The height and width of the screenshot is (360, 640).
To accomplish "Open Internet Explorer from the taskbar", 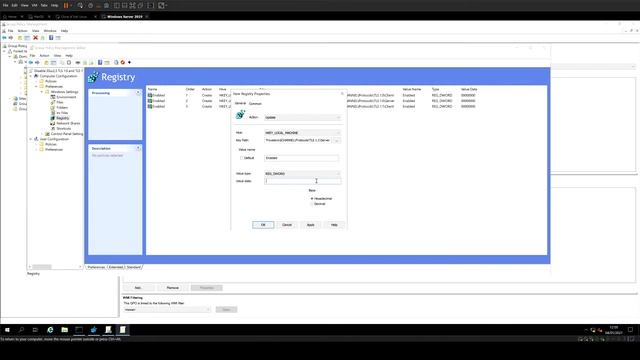I will 50,330.
